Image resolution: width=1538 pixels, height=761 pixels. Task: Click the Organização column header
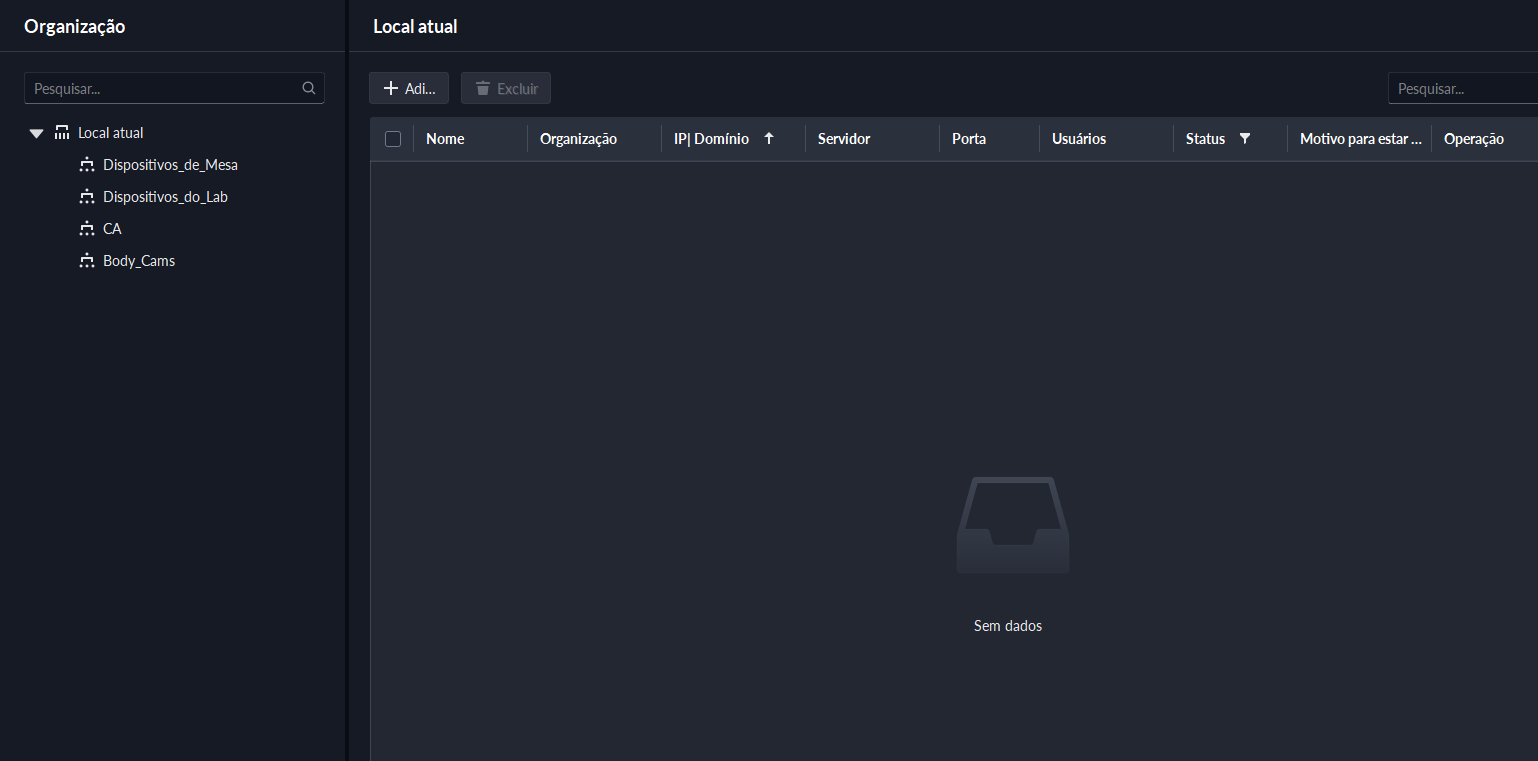[x=578, y=139]
